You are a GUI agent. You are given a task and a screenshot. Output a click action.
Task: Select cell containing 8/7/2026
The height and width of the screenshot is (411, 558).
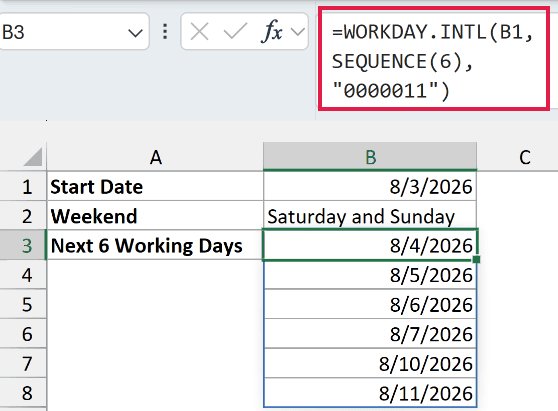(370, 334)
